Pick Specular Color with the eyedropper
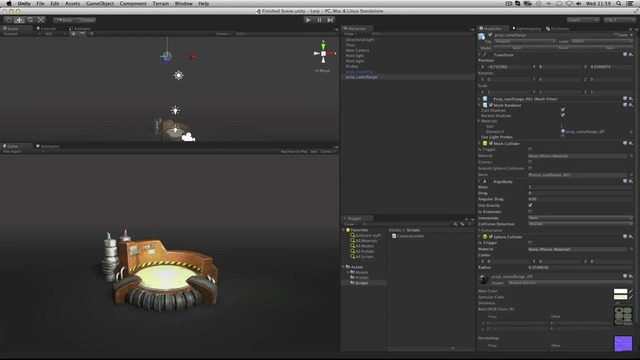 point(631,297)
